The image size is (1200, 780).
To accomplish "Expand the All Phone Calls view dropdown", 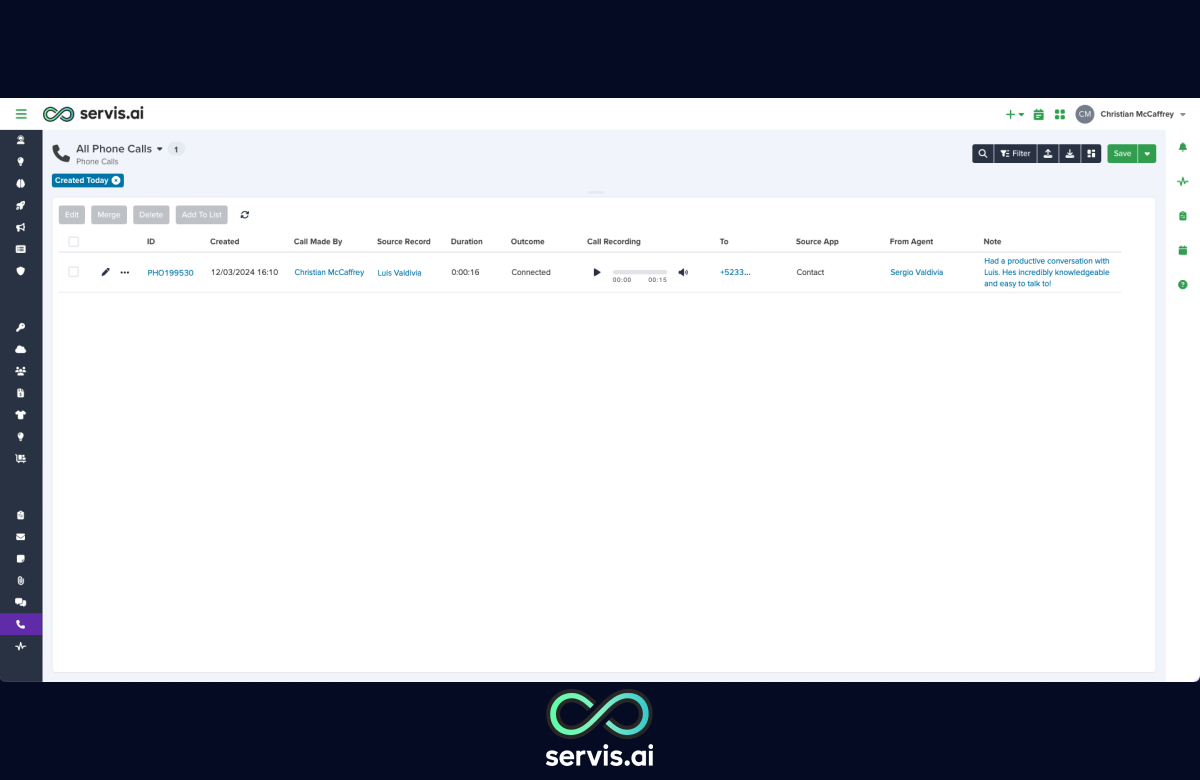I will pyautogui.click(x=160, y=149).
